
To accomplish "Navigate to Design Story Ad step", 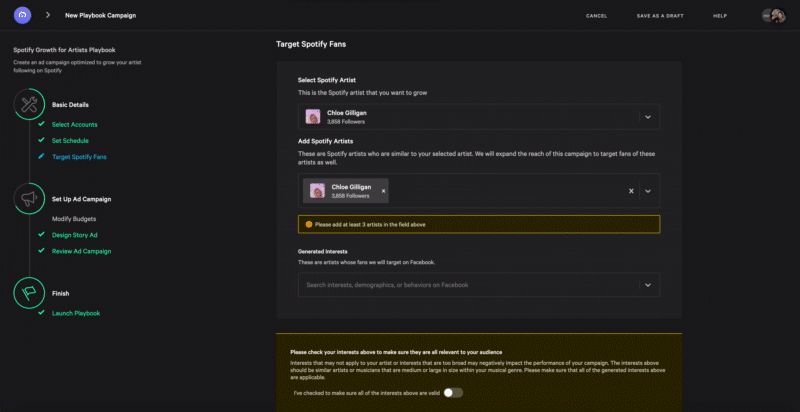I will pos(76,235).
